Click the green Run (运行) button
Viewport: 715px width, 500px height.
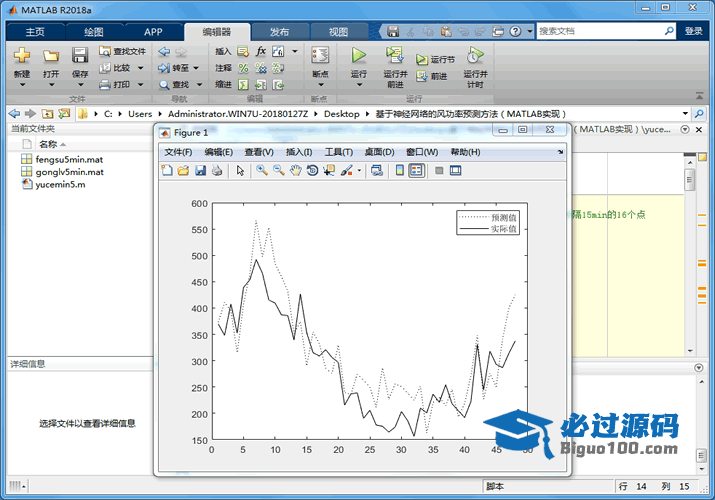359,57
